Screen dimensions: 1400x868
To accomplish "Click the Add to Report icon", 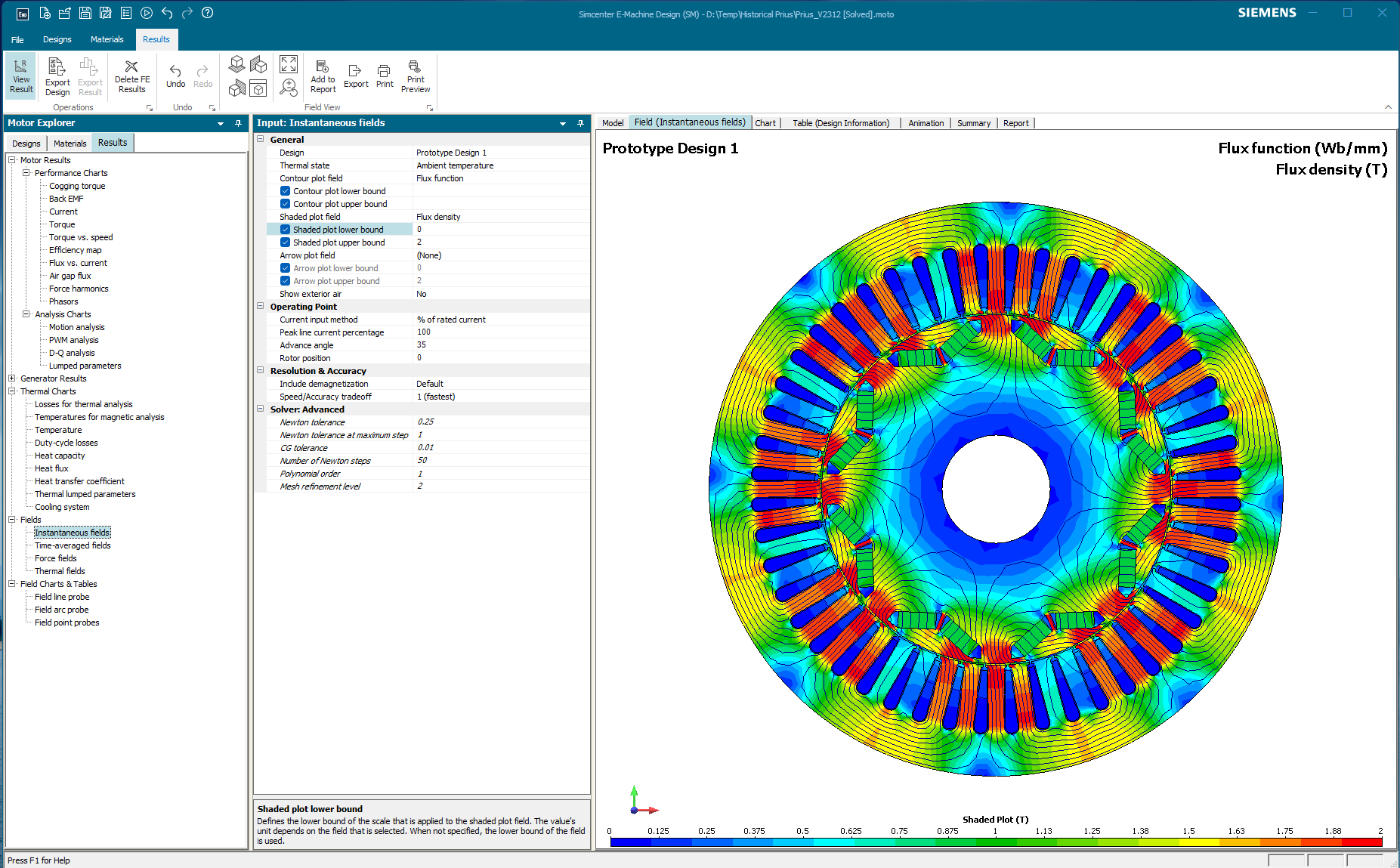I will (x=323, y=76).
